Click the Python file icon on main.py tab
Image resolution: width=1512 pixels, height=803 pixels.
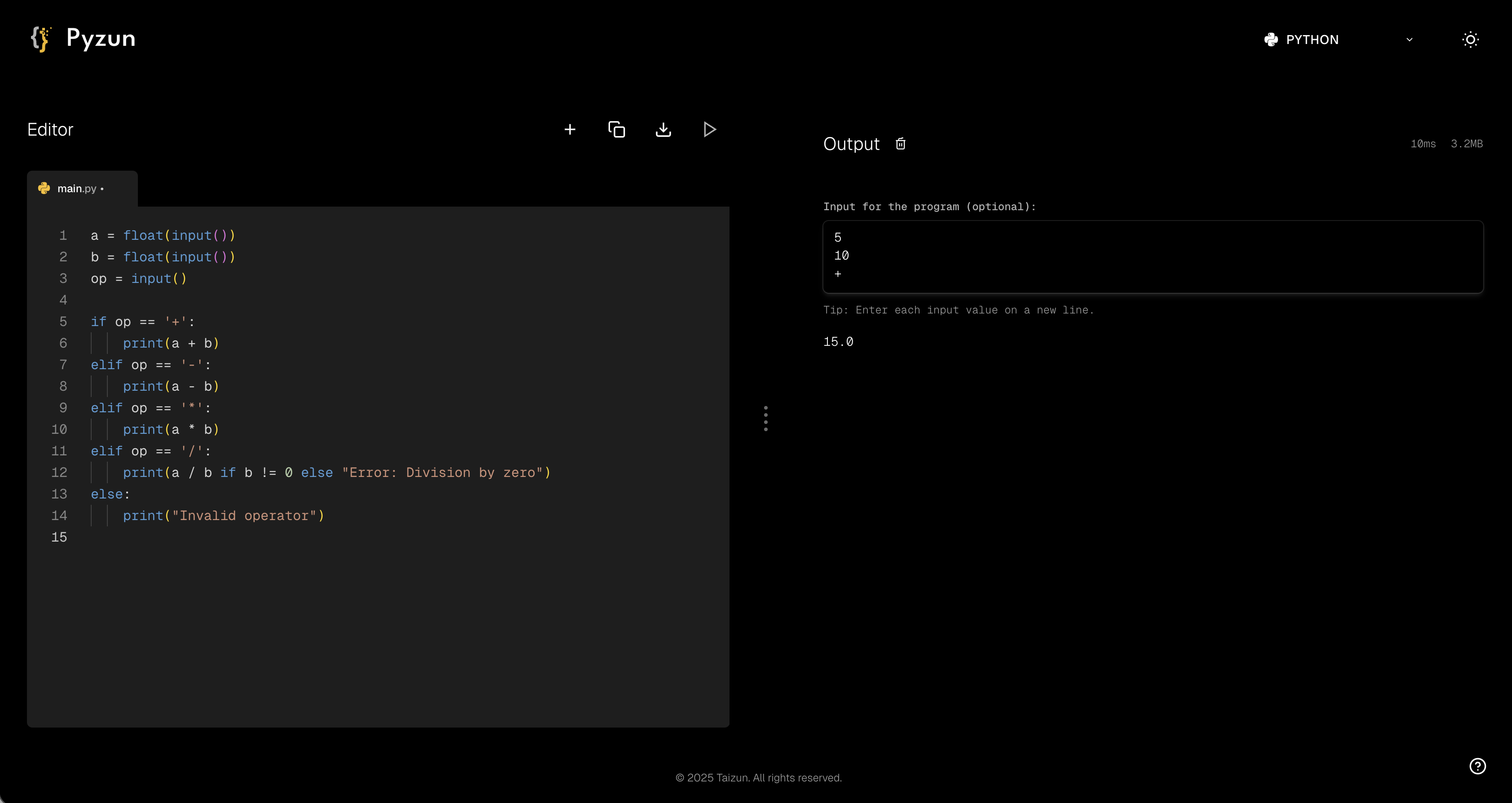(44, 189)
